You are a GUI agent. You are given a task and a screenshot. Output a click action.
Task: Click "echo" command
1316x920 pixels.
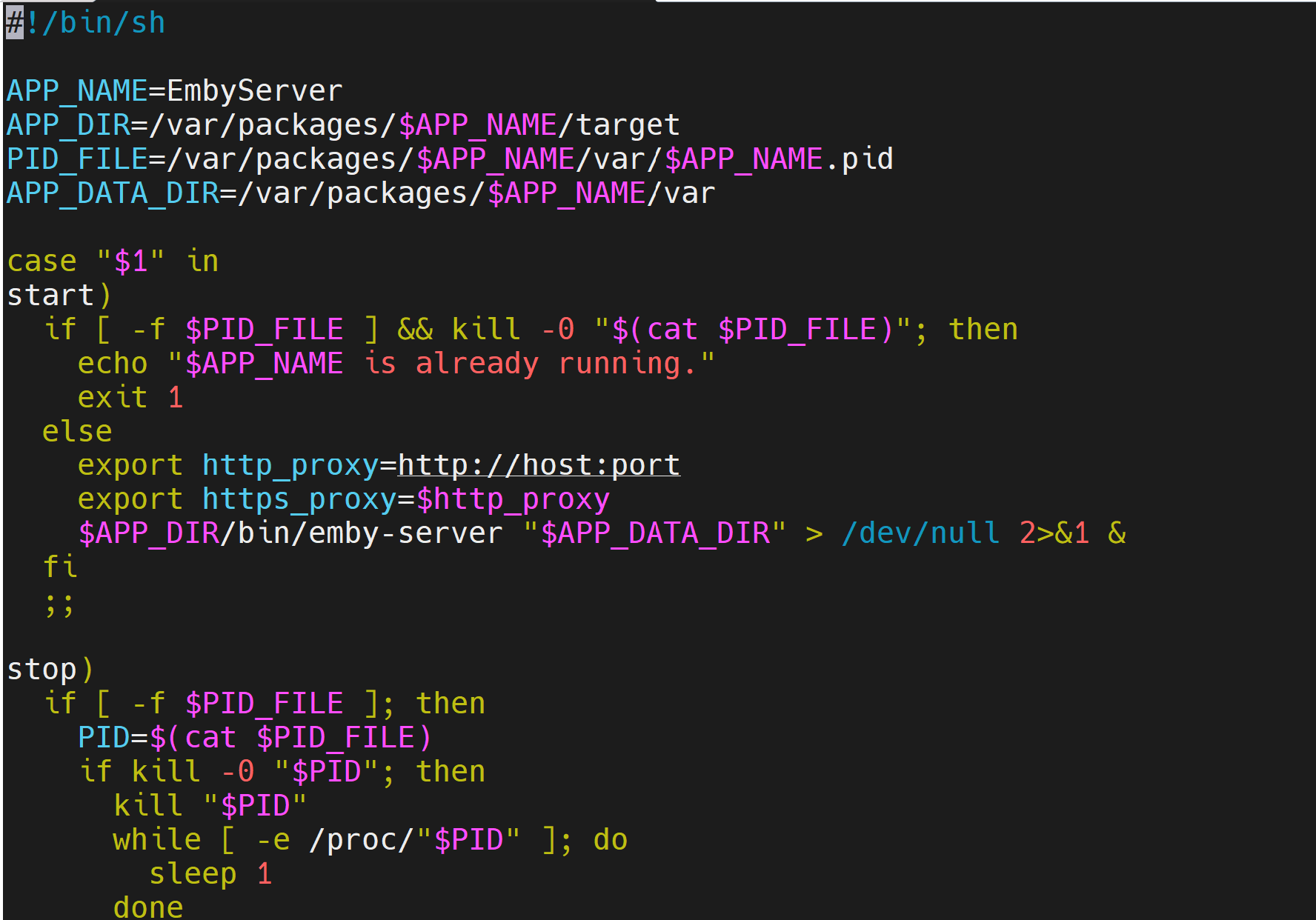(113, 364)
